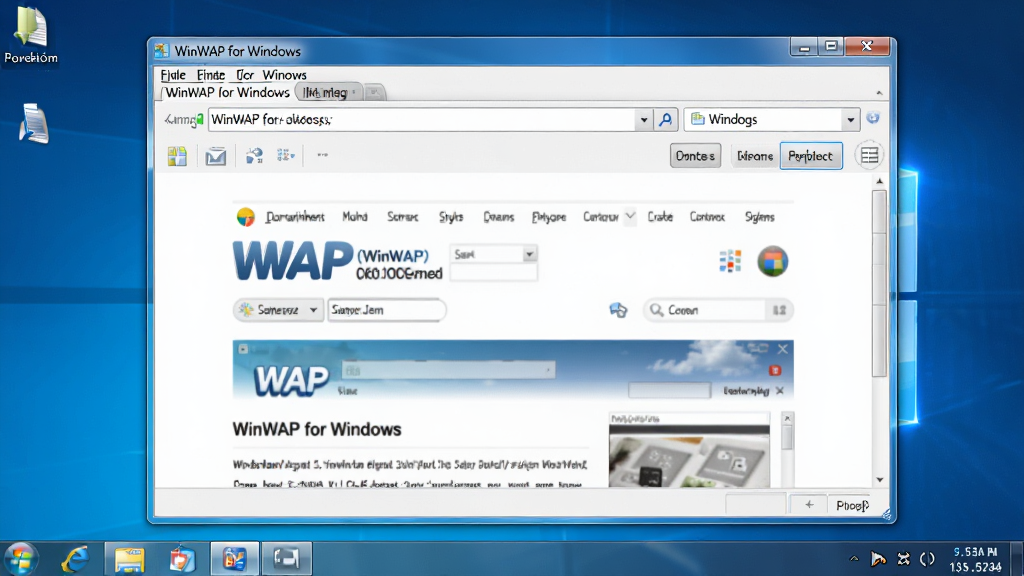The width and height of the screenshot is (1024, 576).
Task: Open the Porekiom desktop icon
Action: coord(31,35)
